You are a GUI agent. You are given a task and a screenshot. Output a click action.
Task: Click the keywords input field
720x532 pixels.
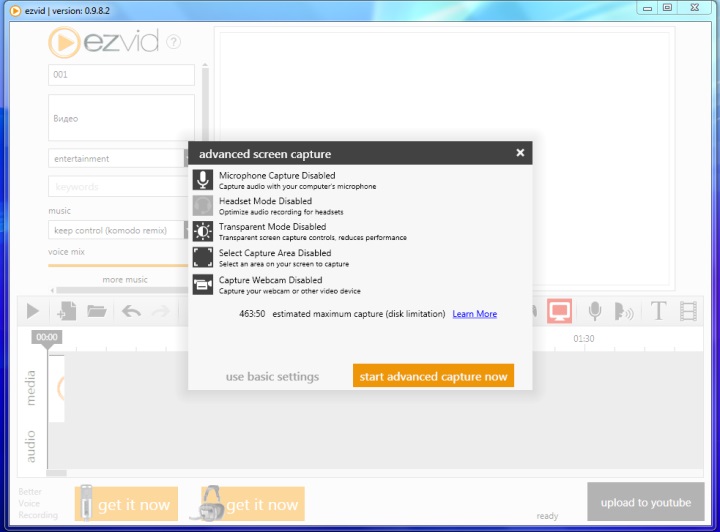(x=118, y=187)
